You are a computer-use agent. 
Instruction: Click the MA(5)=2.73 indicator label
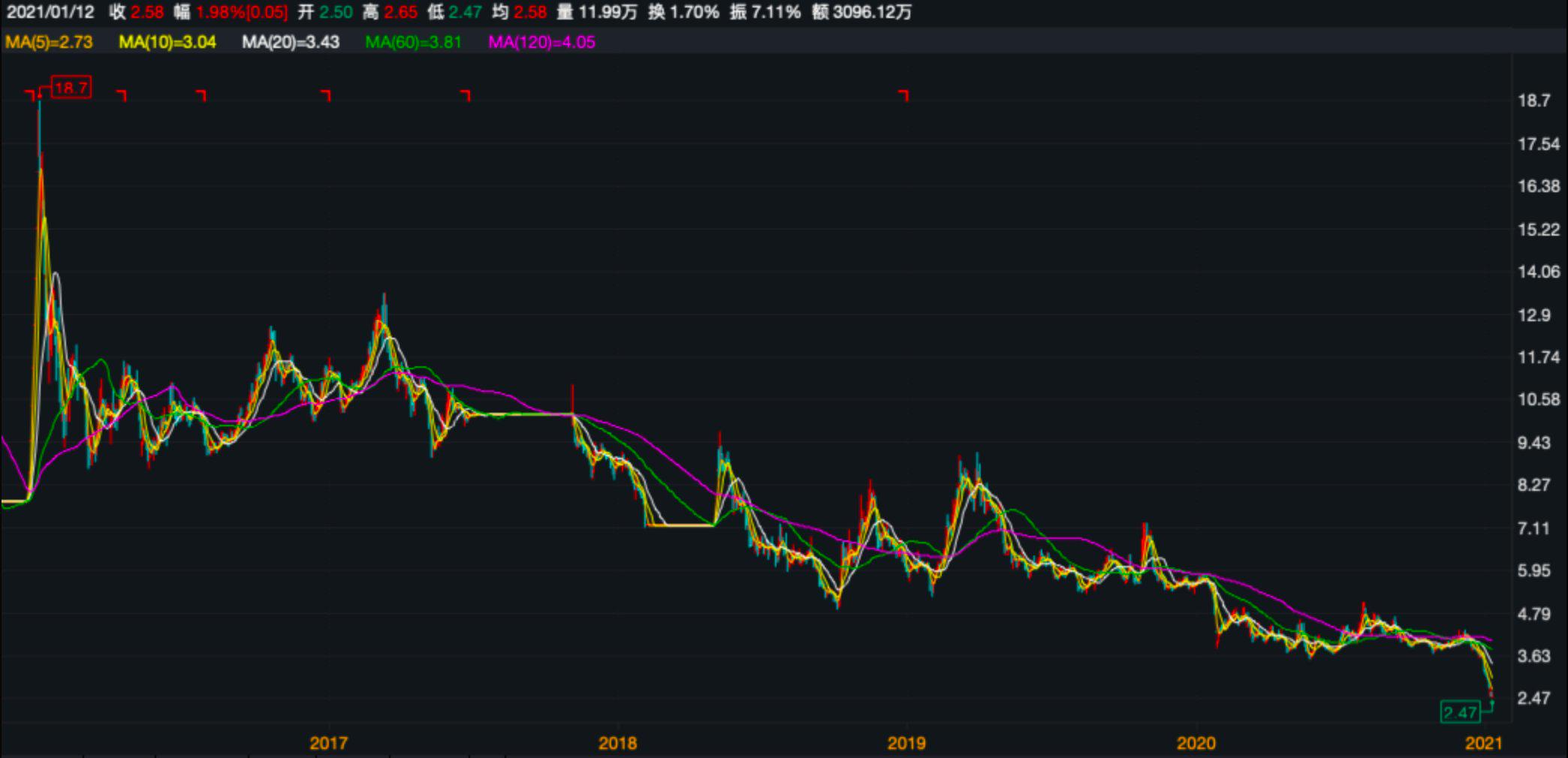pyautogui.click(x=49, y=42)
